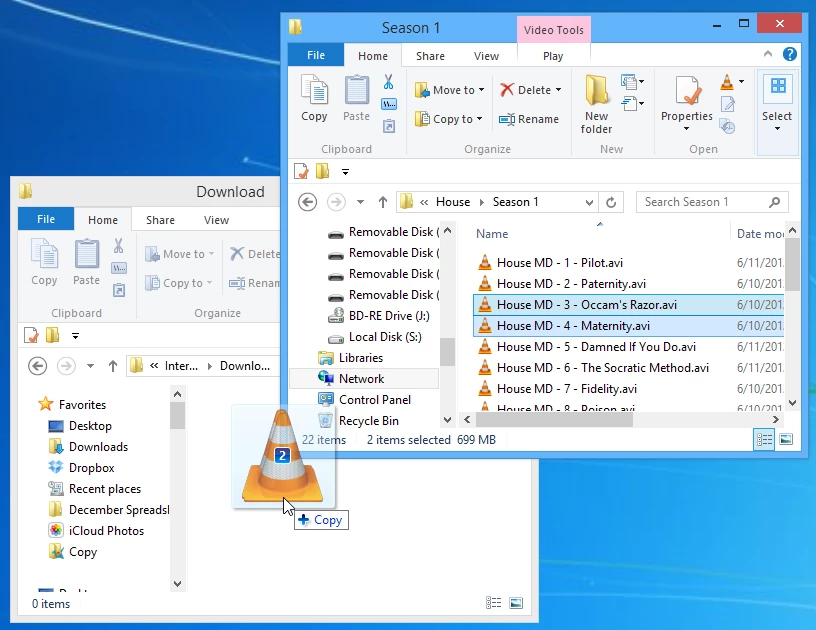The image size is (816, 630).
Task: Click file list vertical scrollbar down arrow
Action: pyautogui.click(x=792, y=402)
